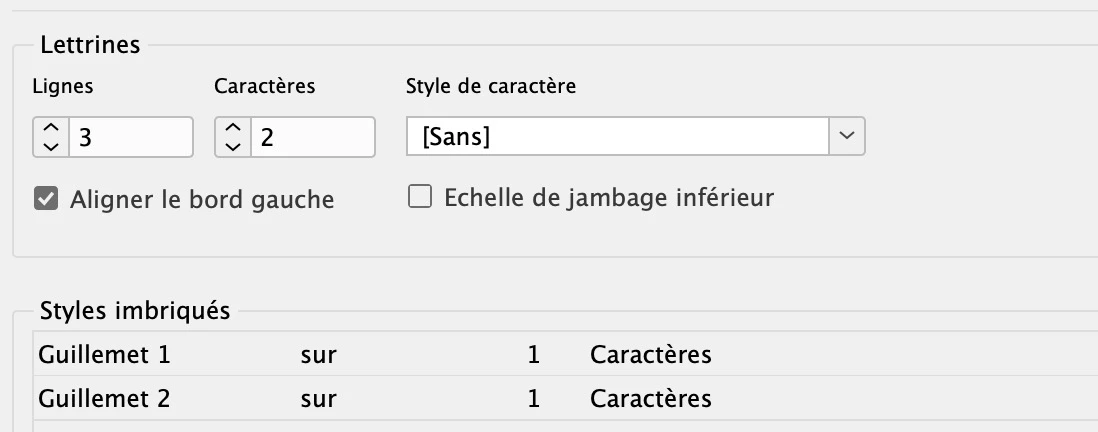Click the Lignes number field

tap(130, 137)
